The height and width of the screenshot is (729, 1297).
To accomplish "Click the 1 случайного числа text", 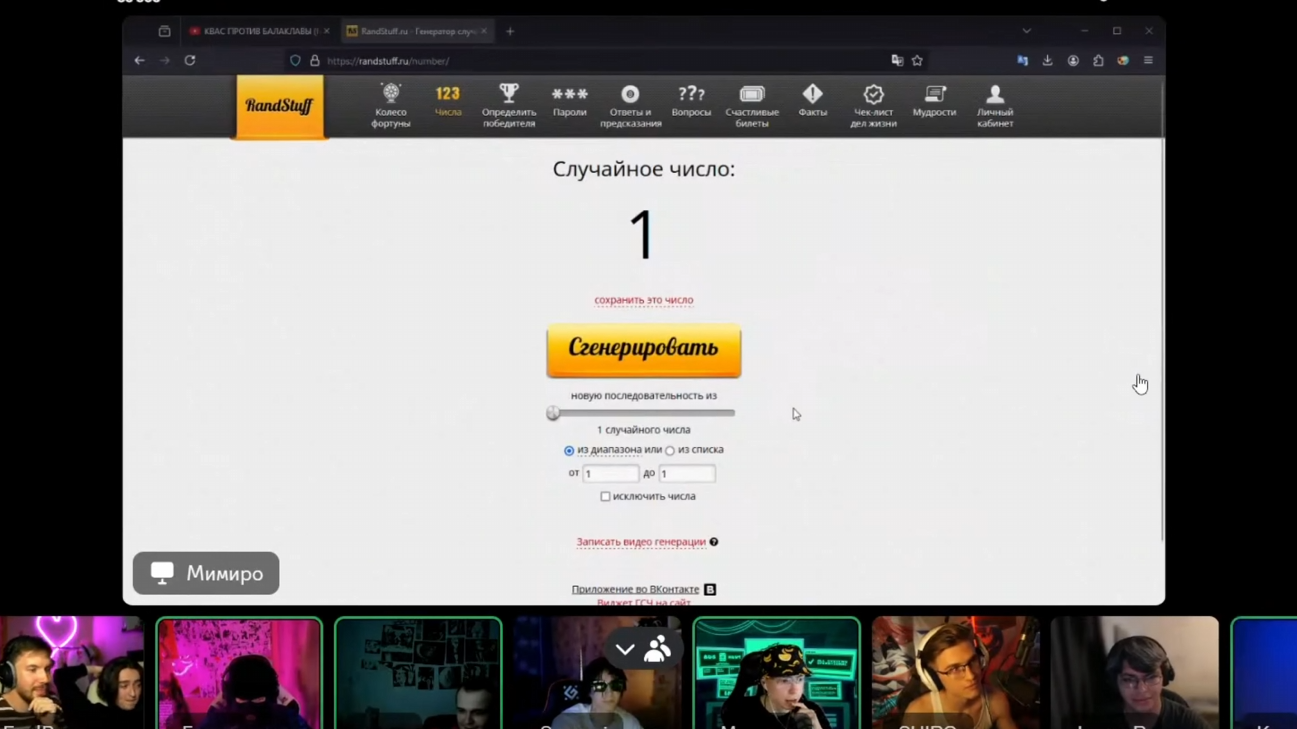I will click(x=644, y=430).
